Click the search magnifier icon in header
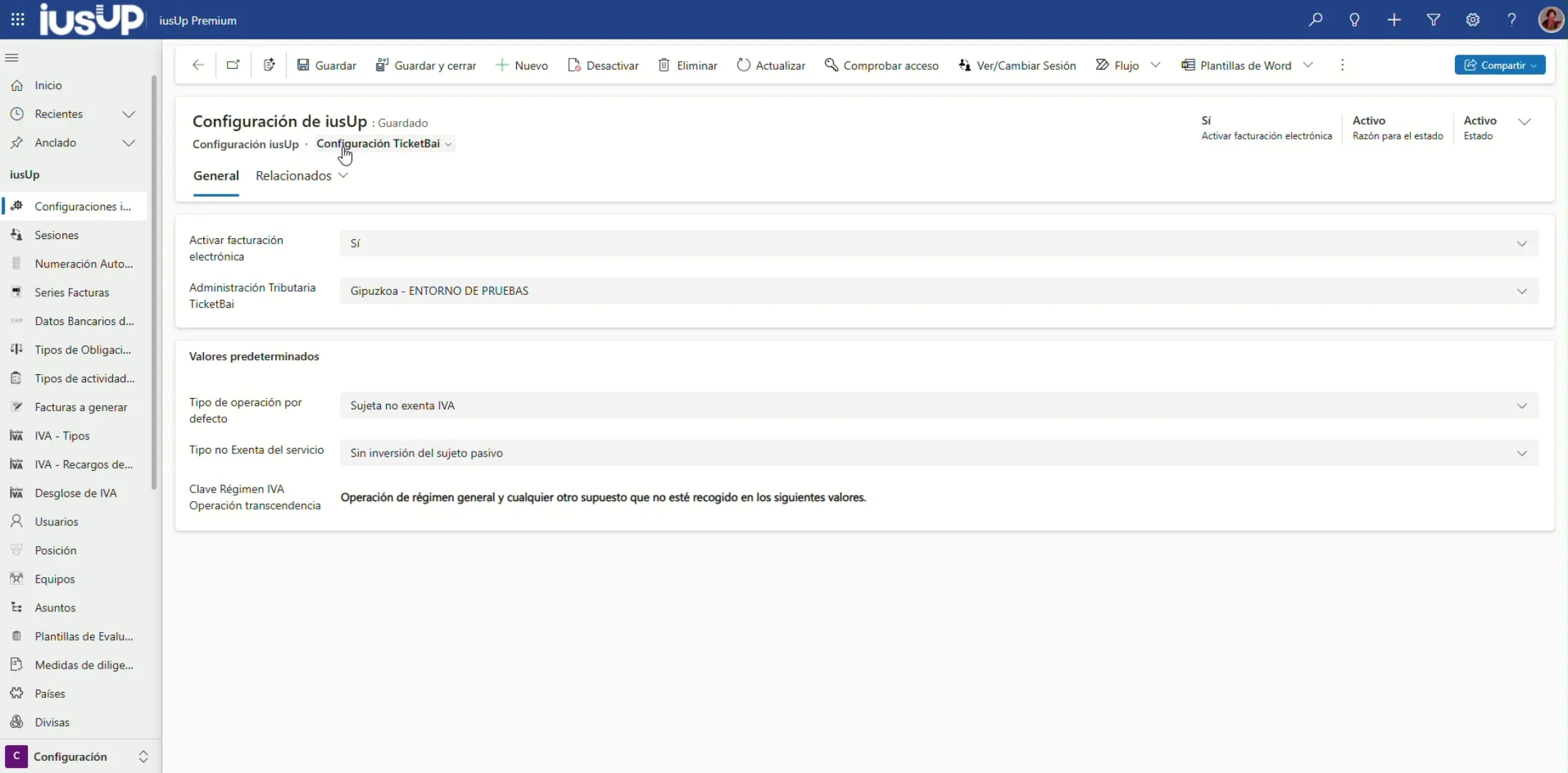Screen dimensions: 1568x773 click(1315, 20)
